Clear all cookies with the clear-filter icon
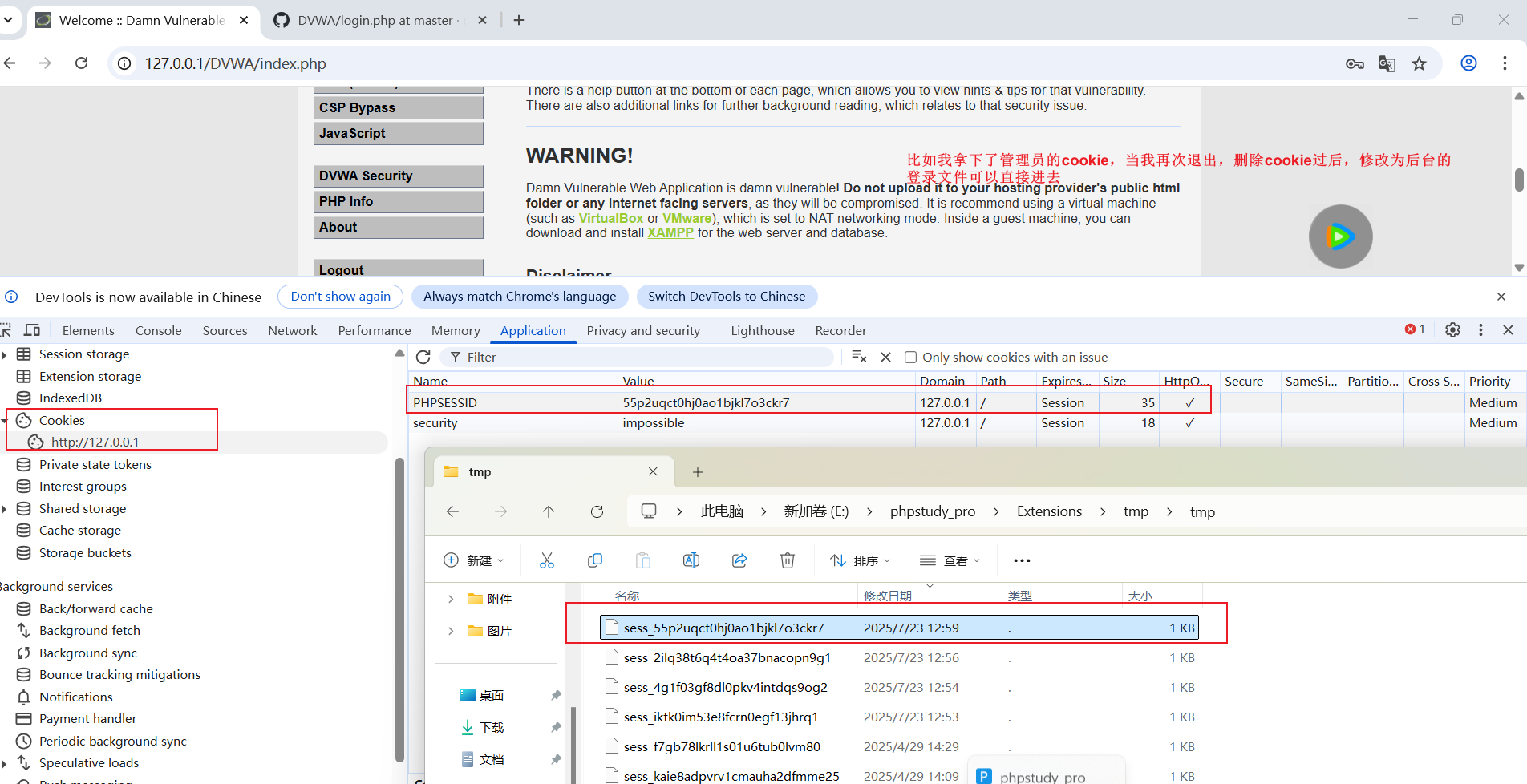 tap(859, 357)
